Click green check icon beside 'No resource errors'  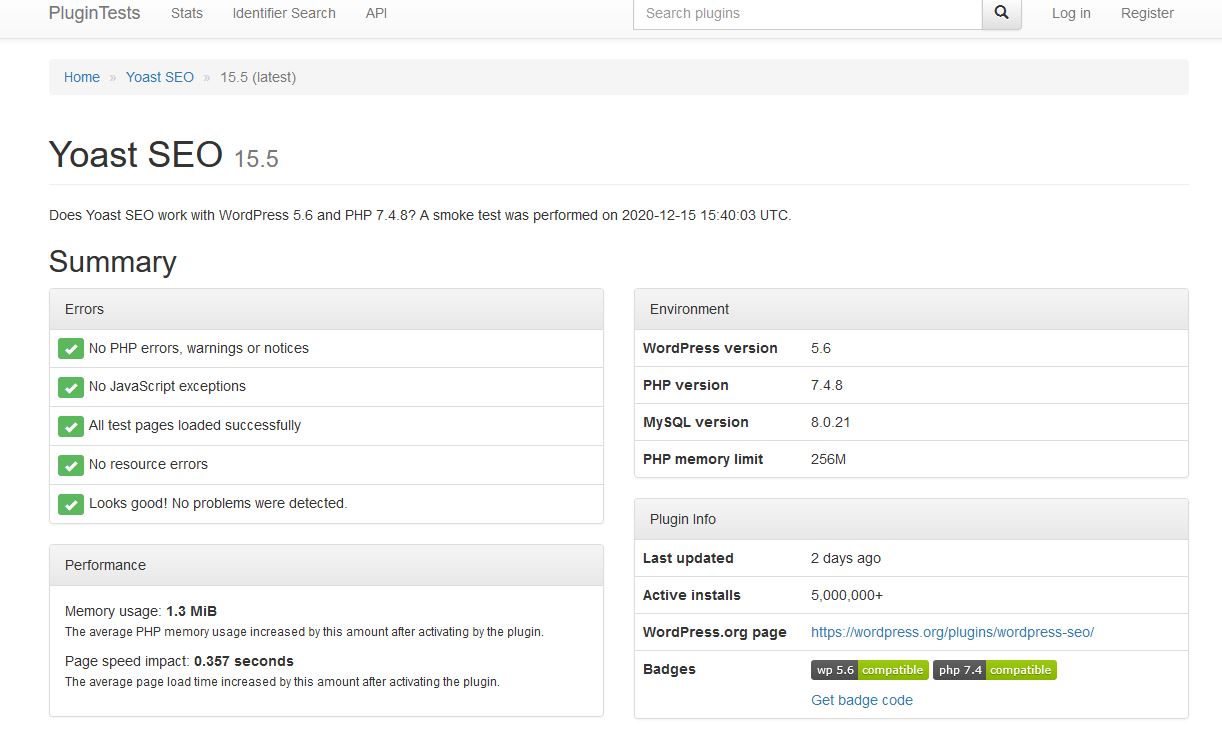tap(70, 465)
